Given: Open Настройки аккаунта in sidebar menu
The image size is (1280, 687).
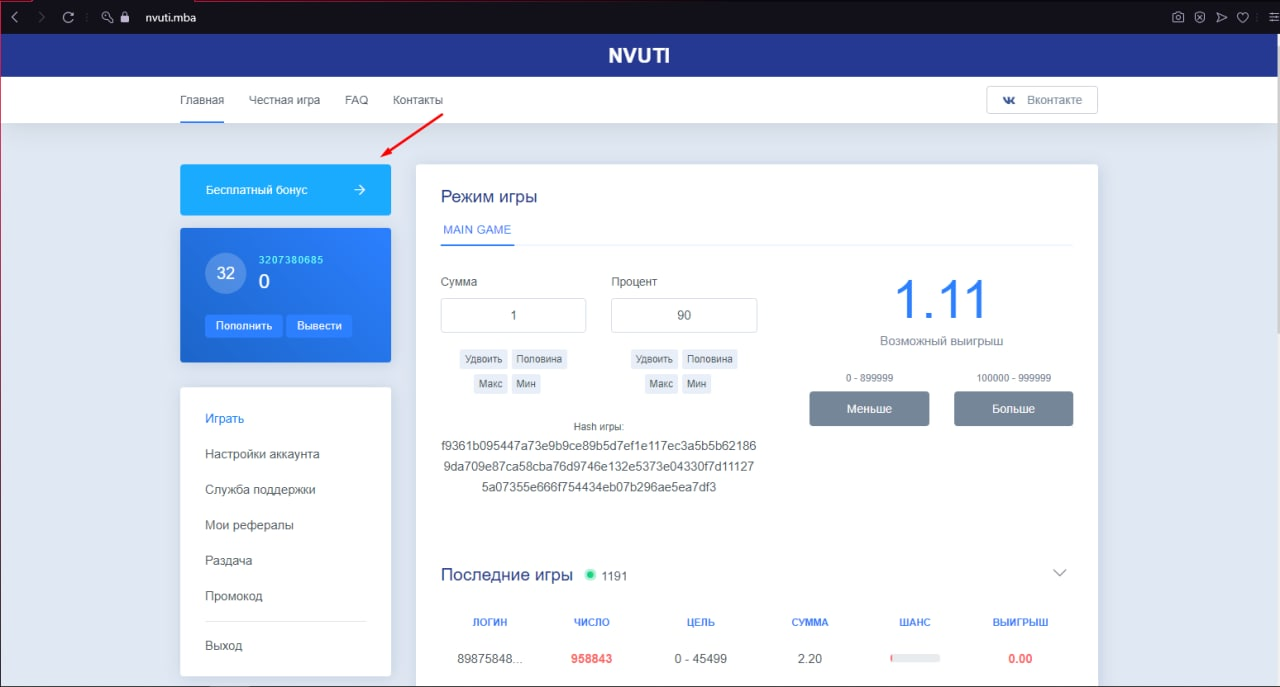Looking at the screenshot, I should pyautogui.click(x=262, y=454).
